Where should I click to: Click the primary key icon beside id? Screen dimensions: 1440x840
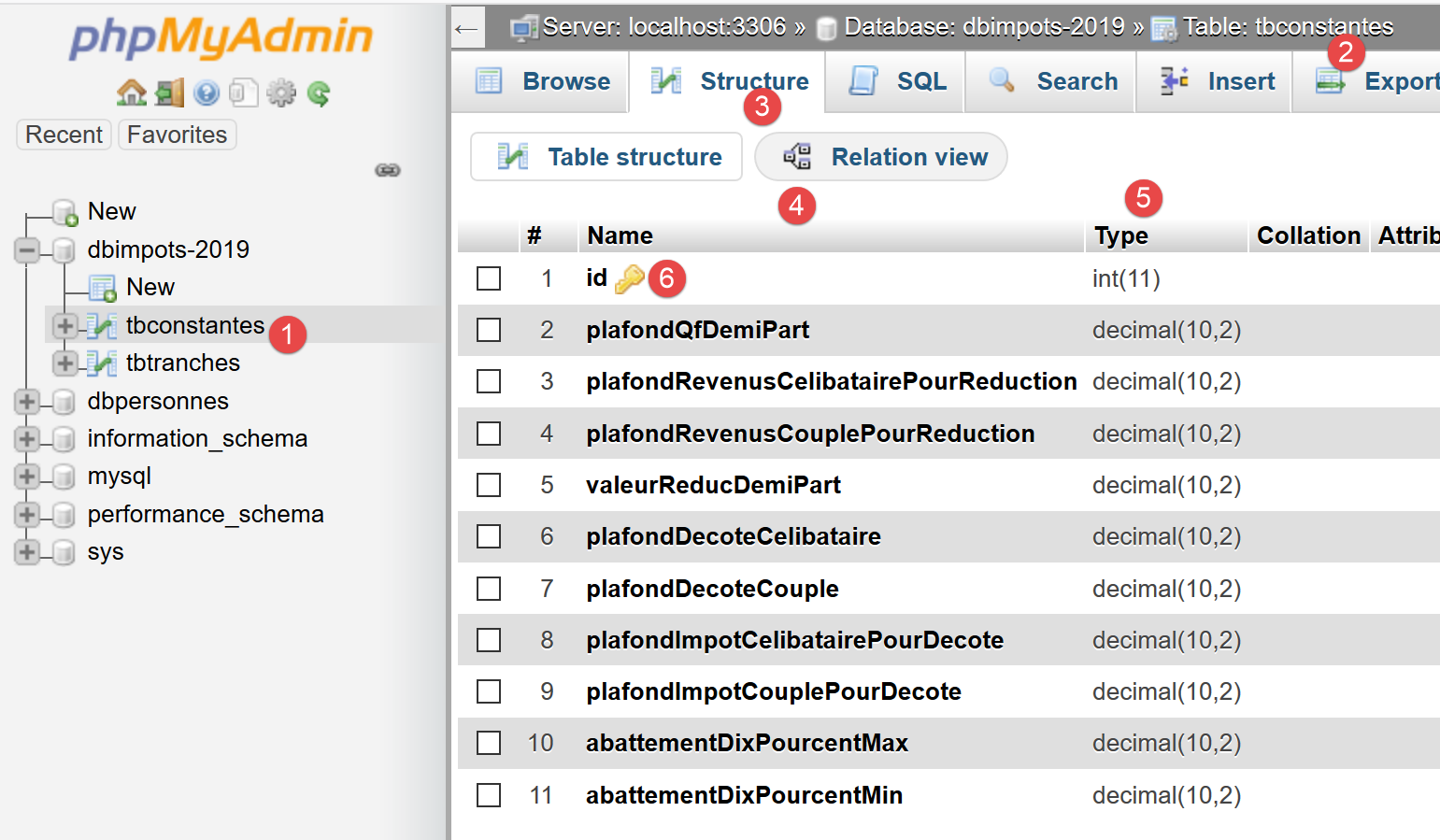[629, 278]
